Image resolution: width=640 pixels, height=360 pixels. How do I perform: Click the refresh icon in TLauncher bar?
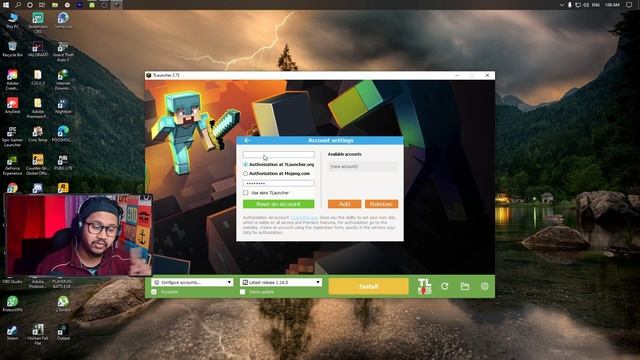tap(445, 287)
